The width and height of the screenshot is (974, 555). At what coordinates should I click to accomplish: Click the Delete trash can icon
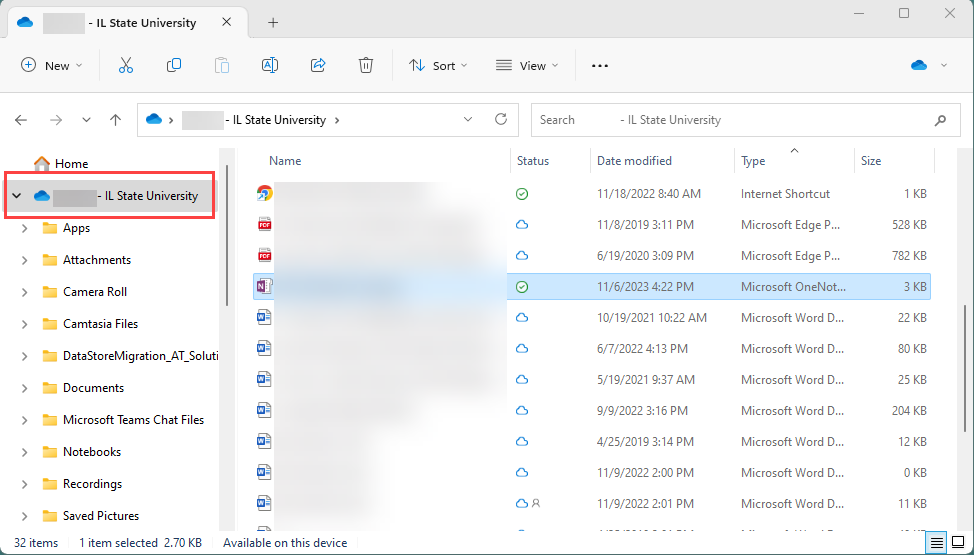(366, 65)
